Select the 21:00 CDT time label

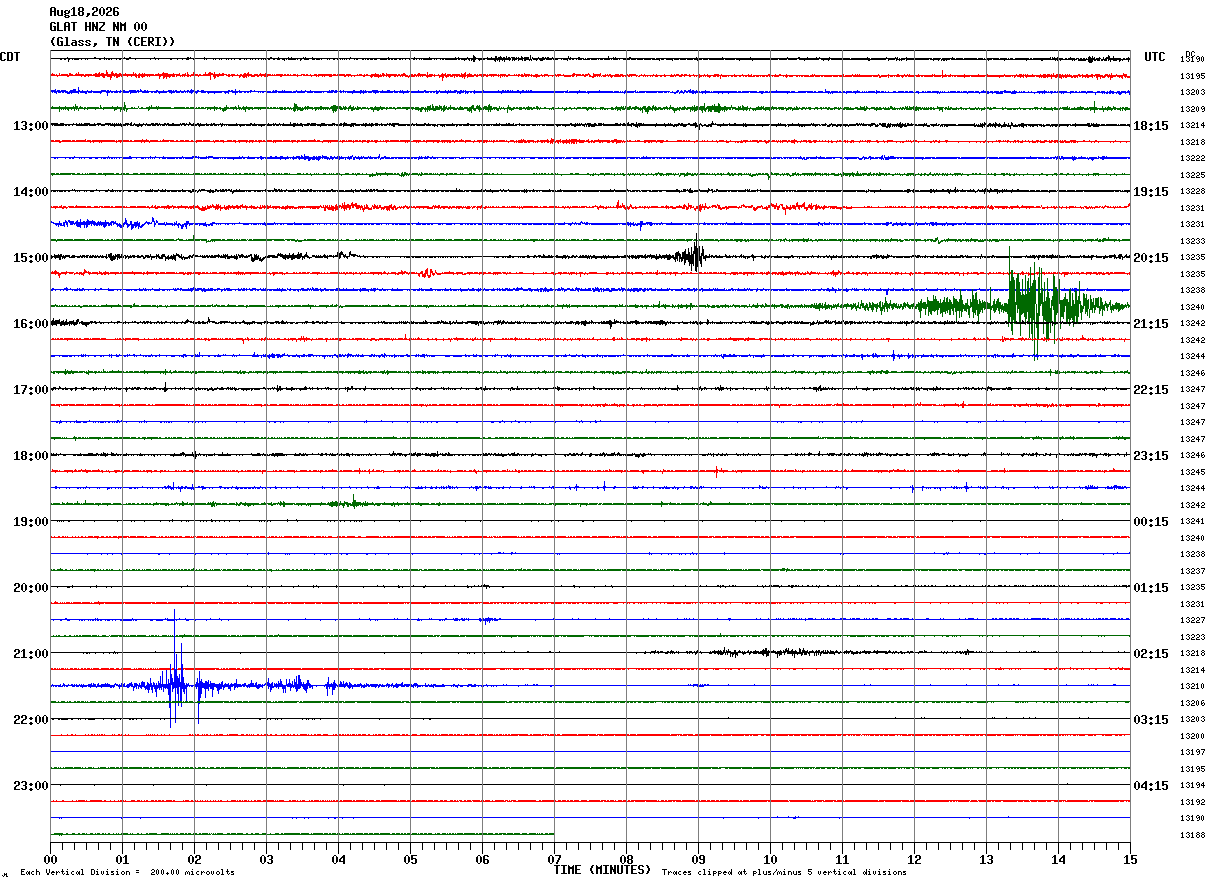(x=31, y=653)
